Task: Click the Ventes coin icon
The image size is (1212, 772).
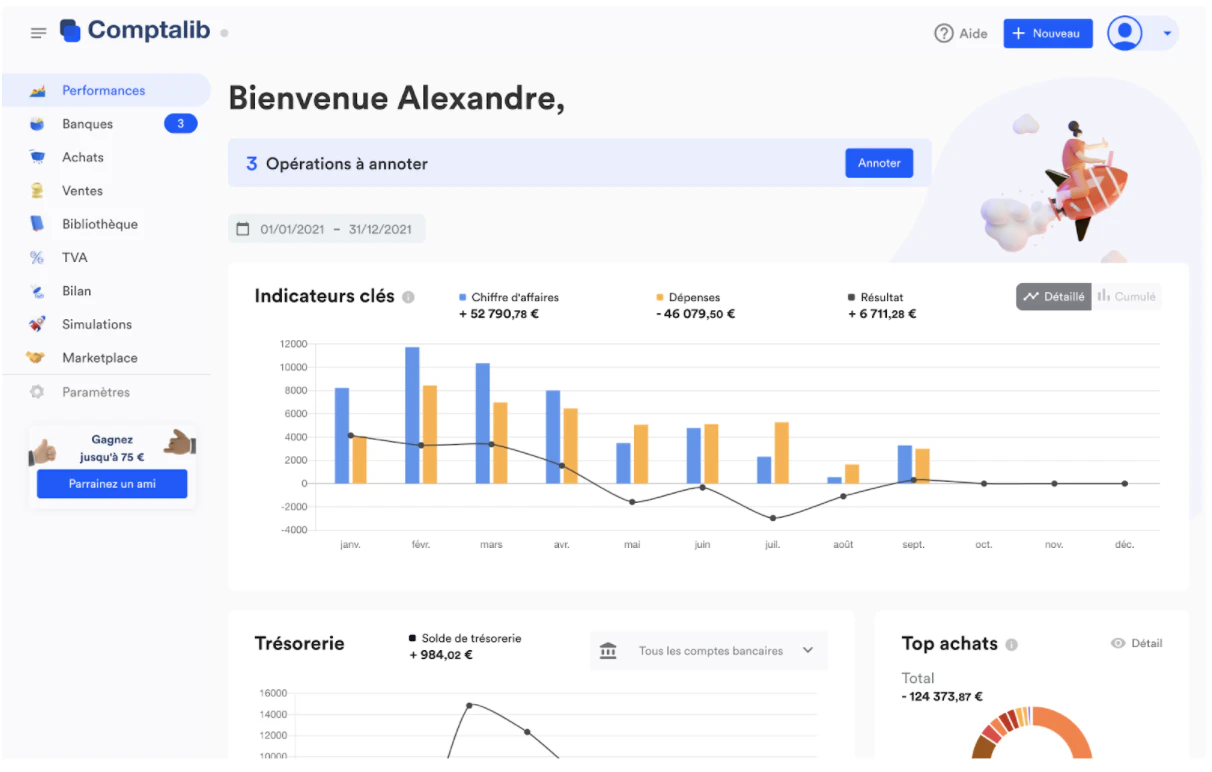Action: coord(37,190)
